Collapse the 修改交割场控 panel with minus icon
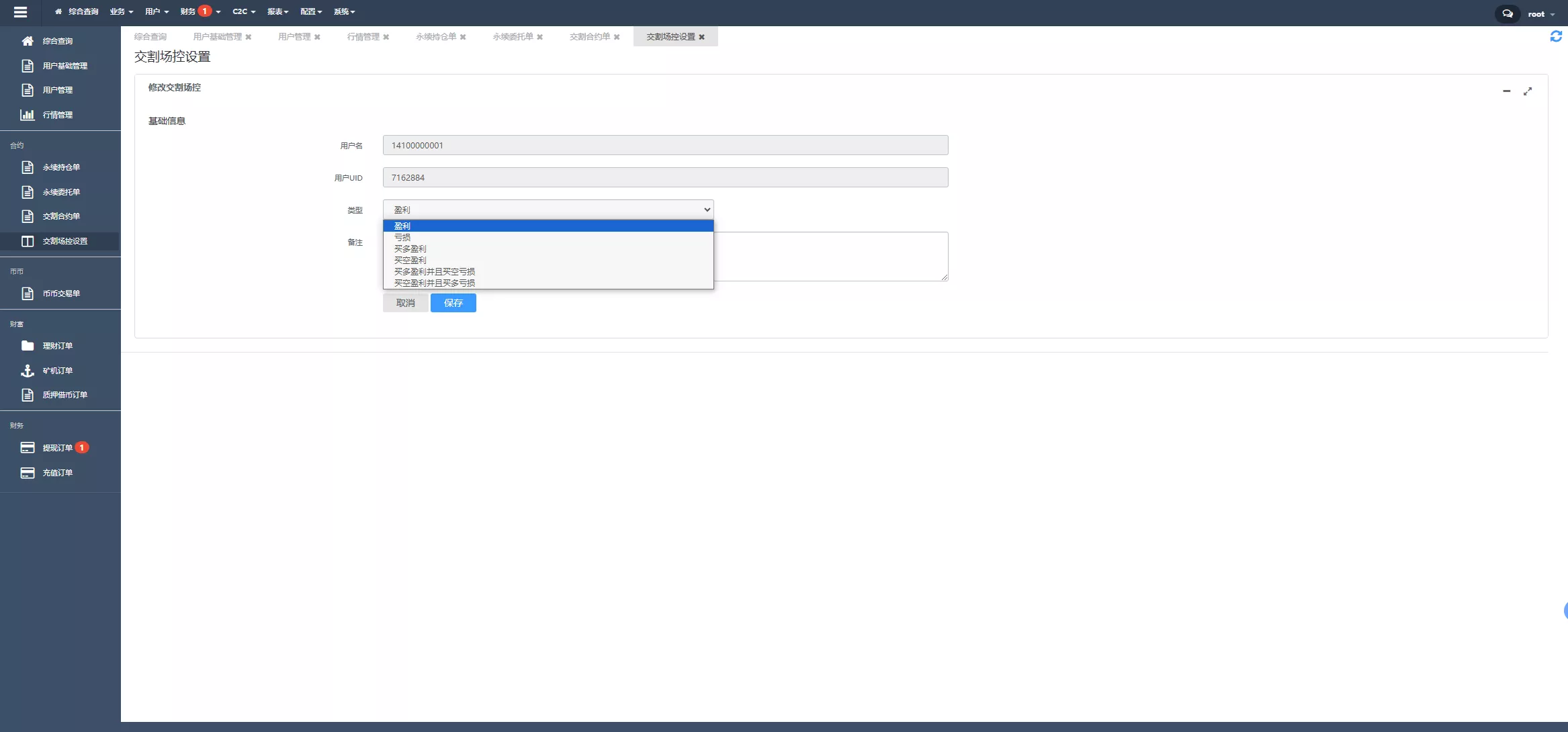Image resolution: width=1568 pixels, height=732 pixels. pos(1507,91)
